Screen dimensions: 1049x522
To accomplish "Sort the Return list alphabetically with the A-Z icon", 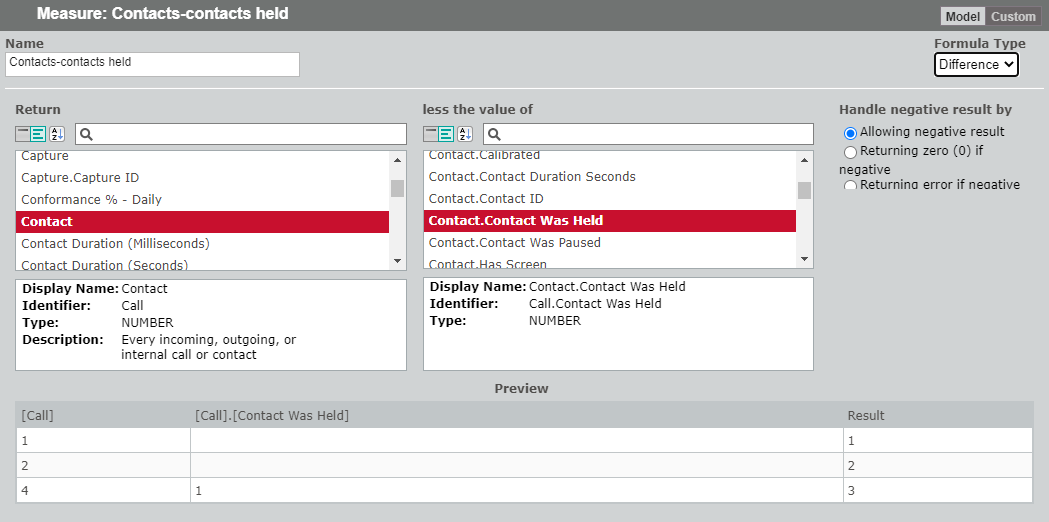I will (x=57, y=134).
